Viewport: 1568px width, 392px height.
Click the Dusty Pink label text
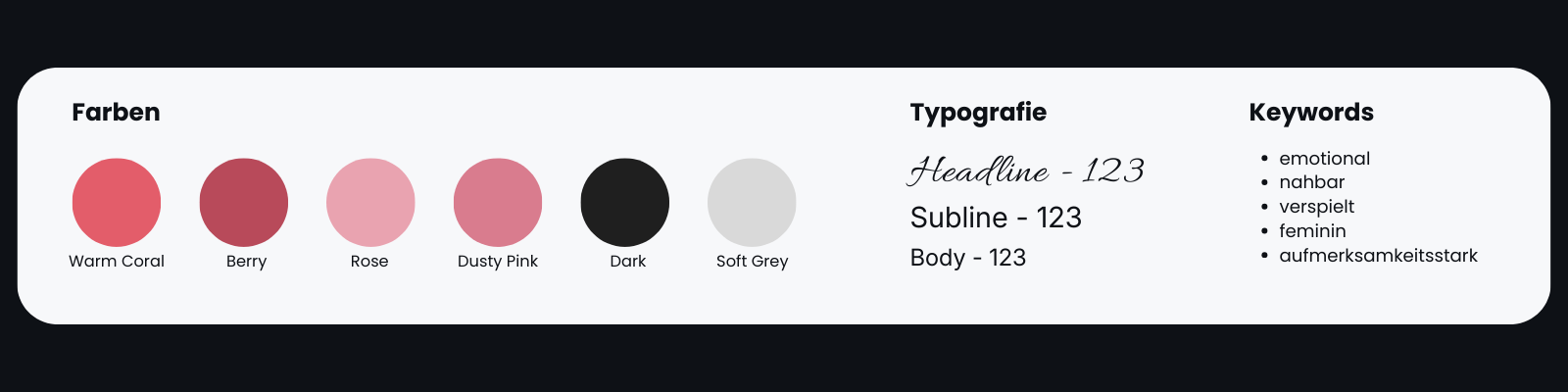pyautogui.click(x=498, y=261)
